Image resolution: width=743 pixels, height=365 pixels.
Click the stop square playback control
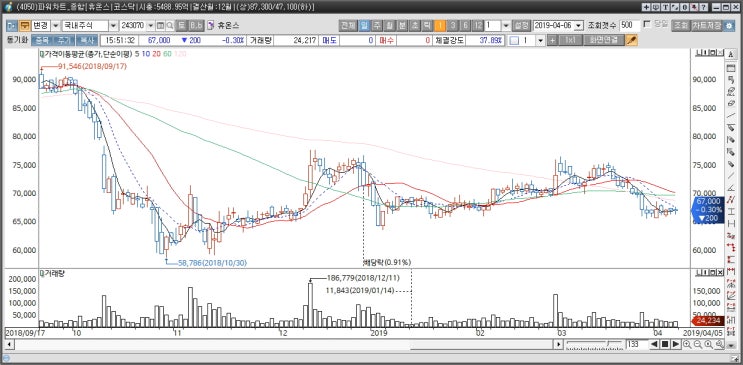pos(665,344)
